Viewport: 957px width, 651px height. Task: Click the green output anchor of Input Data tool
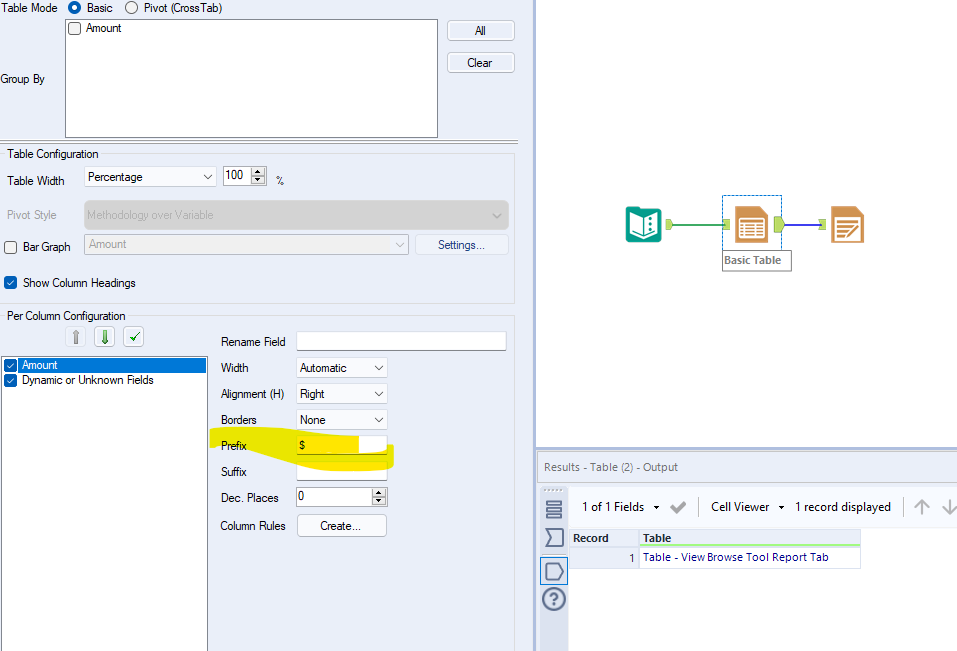[x=669, y=225]
